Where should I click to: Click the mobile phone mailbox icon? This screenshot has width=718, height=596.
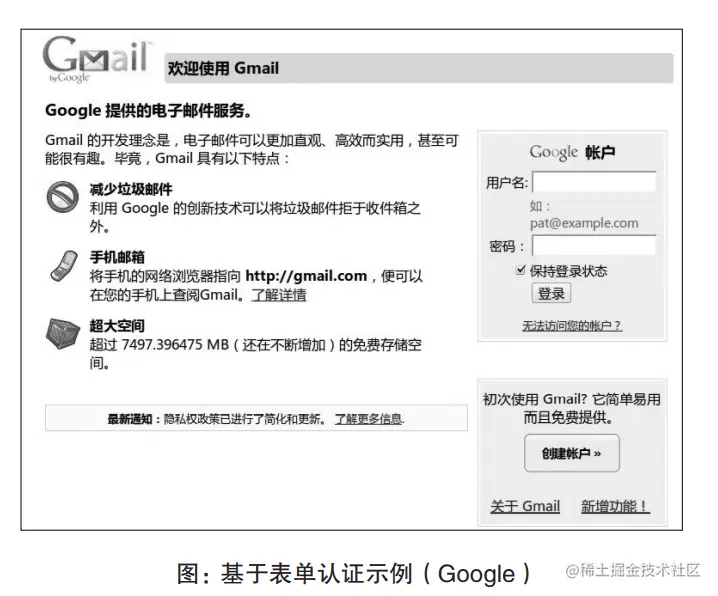[x=64, y=265]
